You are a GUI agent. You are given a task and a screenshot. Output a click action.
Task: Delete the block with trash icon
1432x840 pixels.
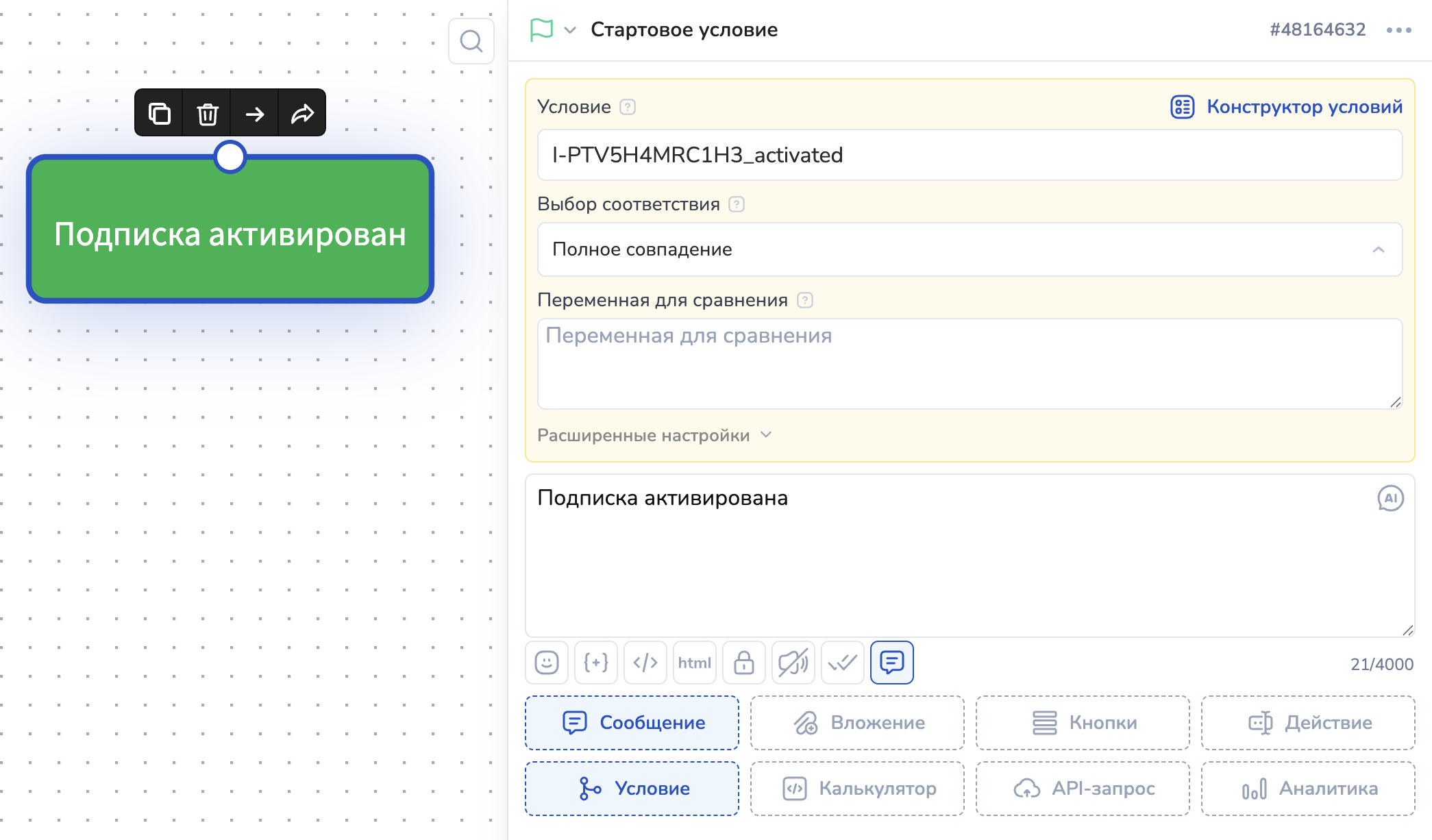click(x=207, y=113)
